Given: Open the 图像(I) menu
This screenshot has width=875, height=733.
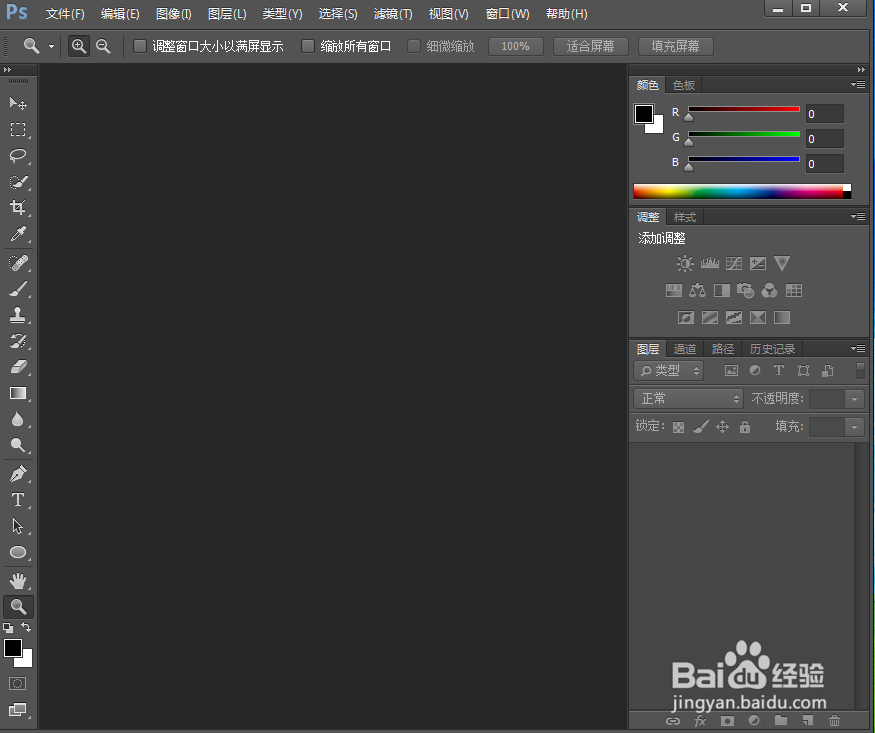Looking at the screenshot, I should 174,13.
